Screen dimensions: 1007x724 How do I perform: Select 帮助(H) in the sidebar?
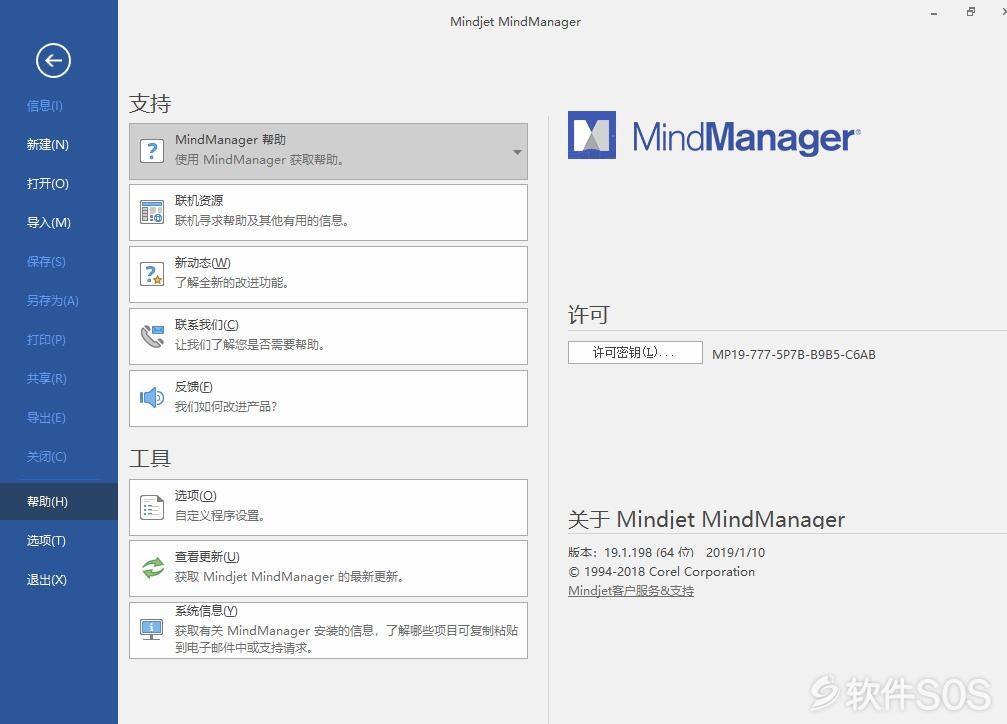[x=59, y=502]
